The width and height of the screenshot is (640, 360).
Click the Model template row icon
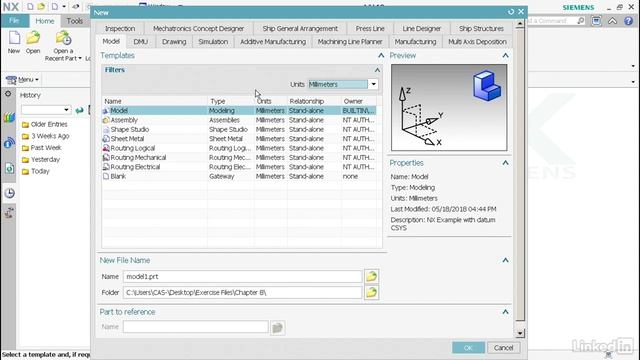[106, 111]
